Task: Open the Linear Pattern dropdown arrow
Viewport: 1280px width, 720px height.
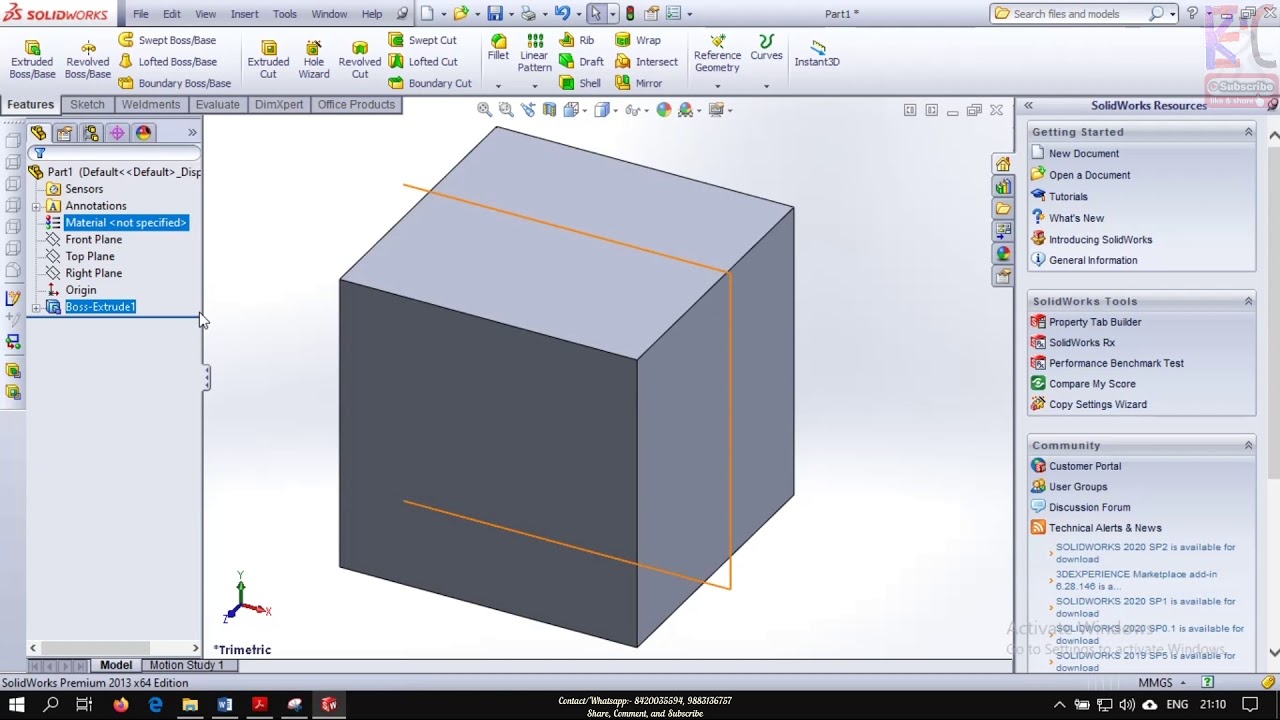Action: (x=534, y=86)
